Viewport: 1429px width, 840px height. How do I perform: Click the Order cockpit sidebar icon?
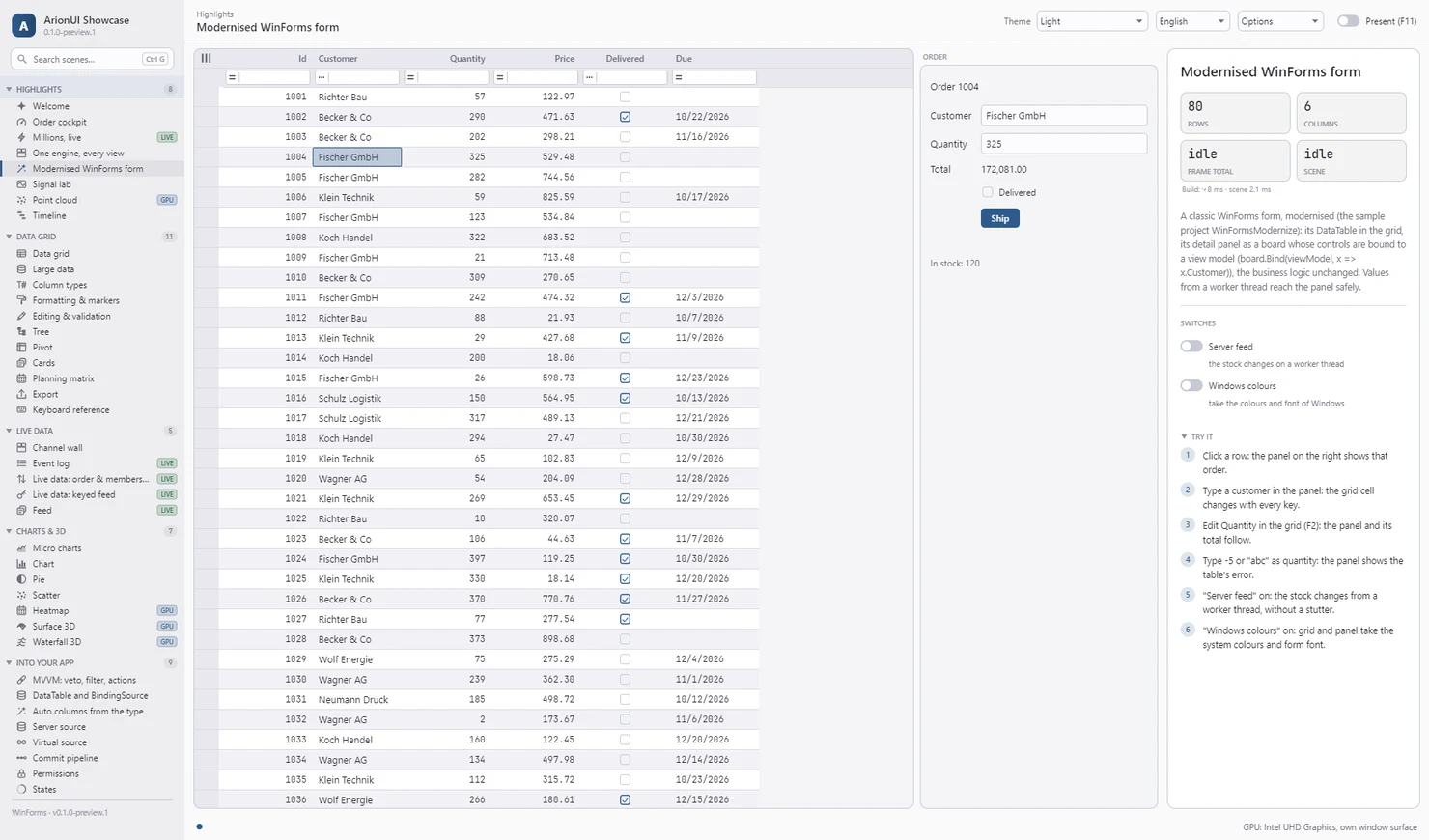(x=21, y=122)
